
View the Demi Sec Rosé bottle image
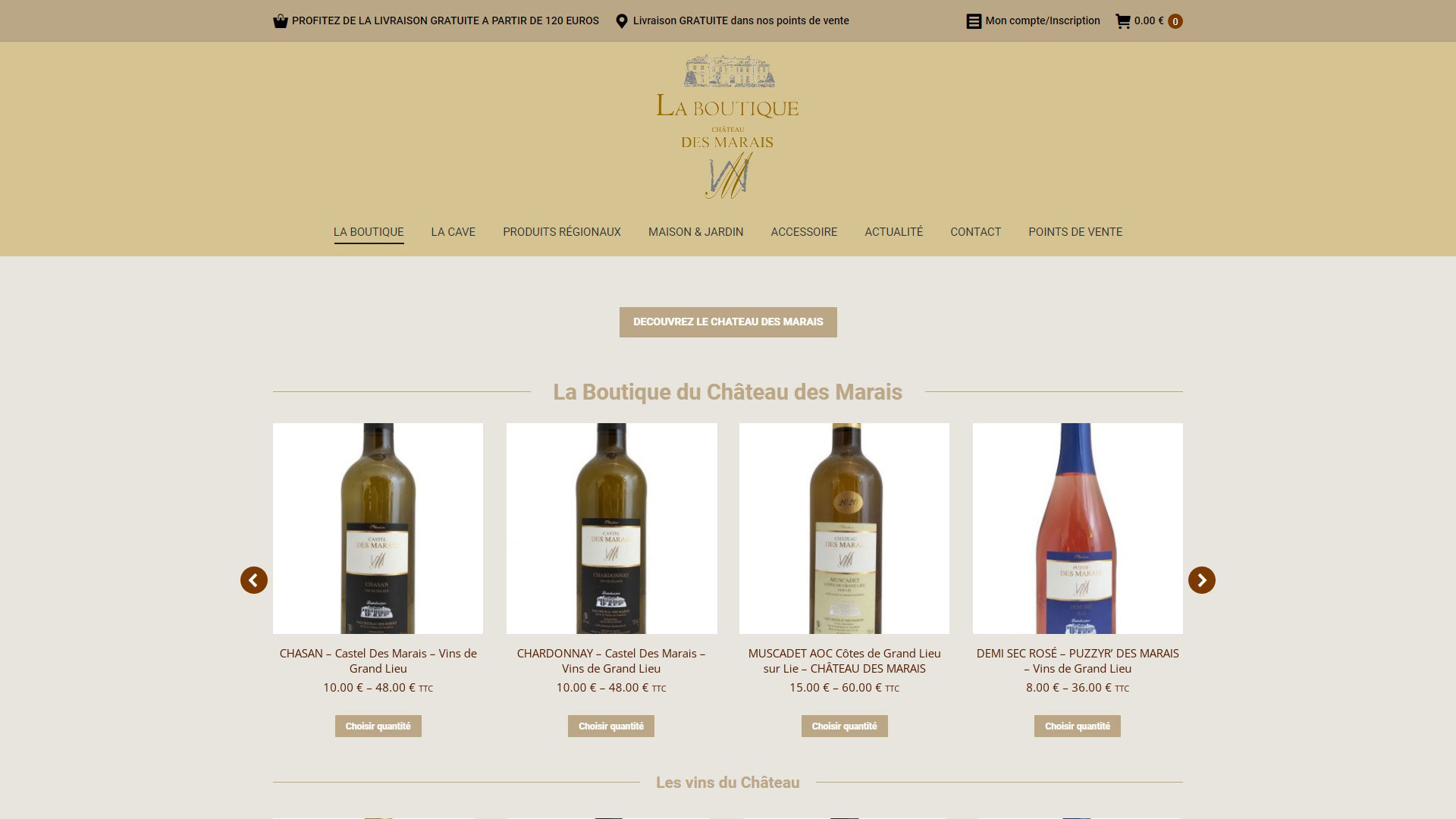1078,529
